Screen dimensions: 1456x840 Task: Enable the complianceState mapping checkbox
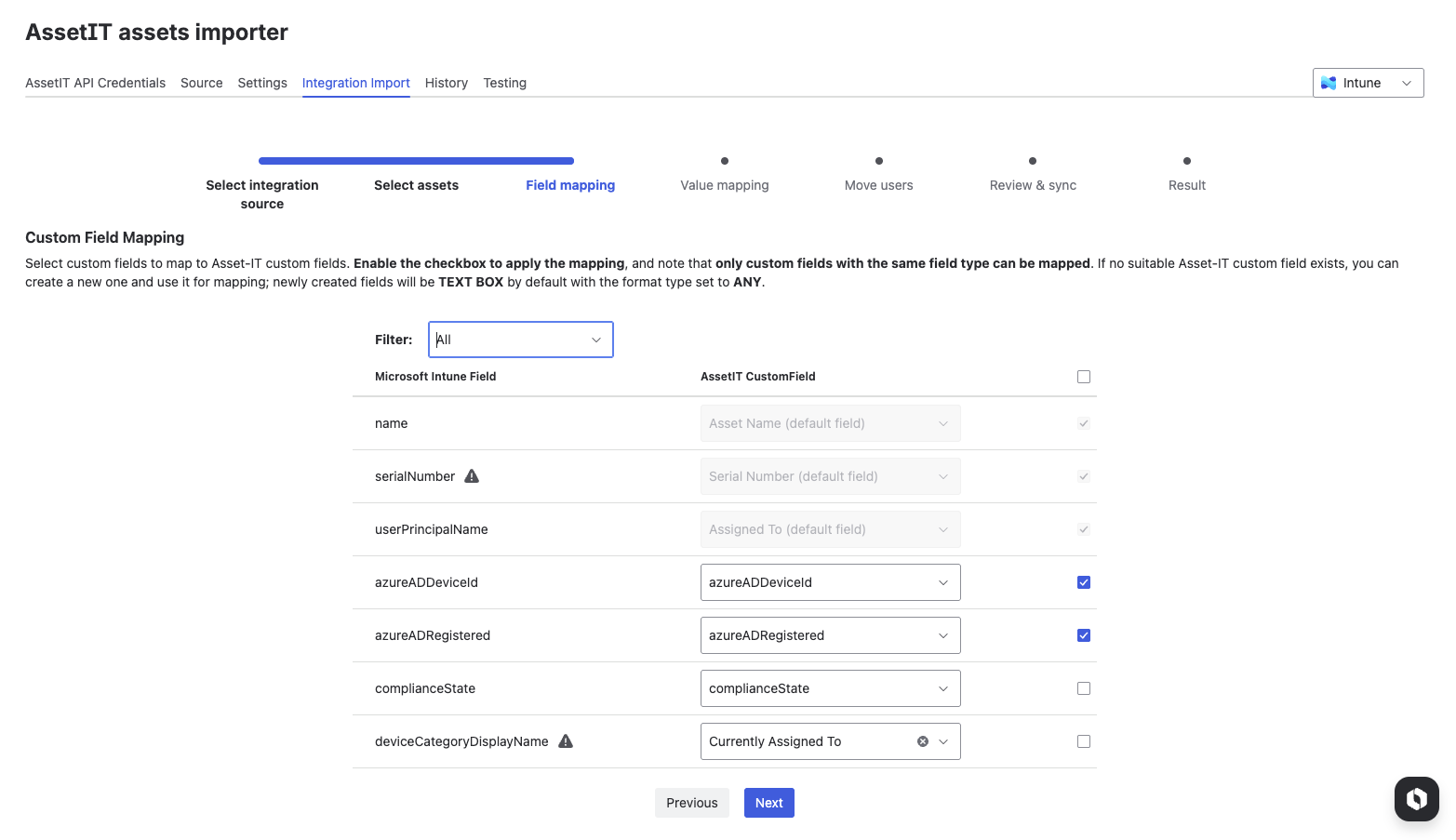[1084, 688]
